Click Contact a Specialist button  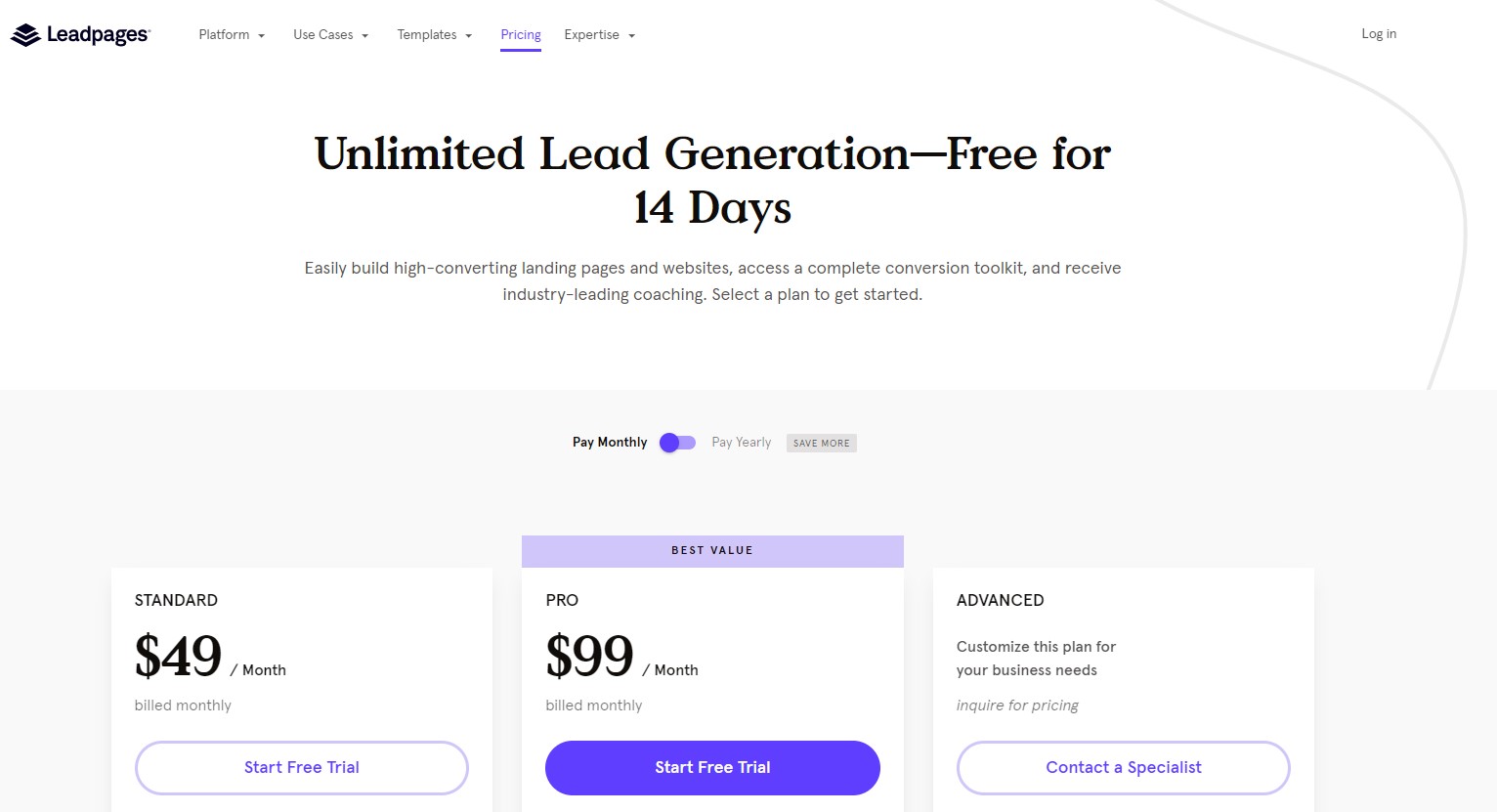pos(1124,768)
